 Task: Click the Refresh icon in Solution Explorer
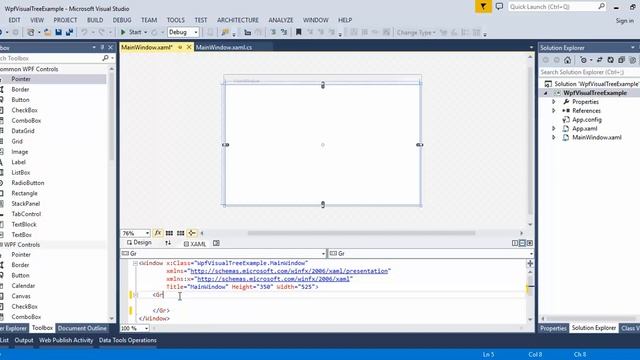pyautogui.click(x=611, y=60)
